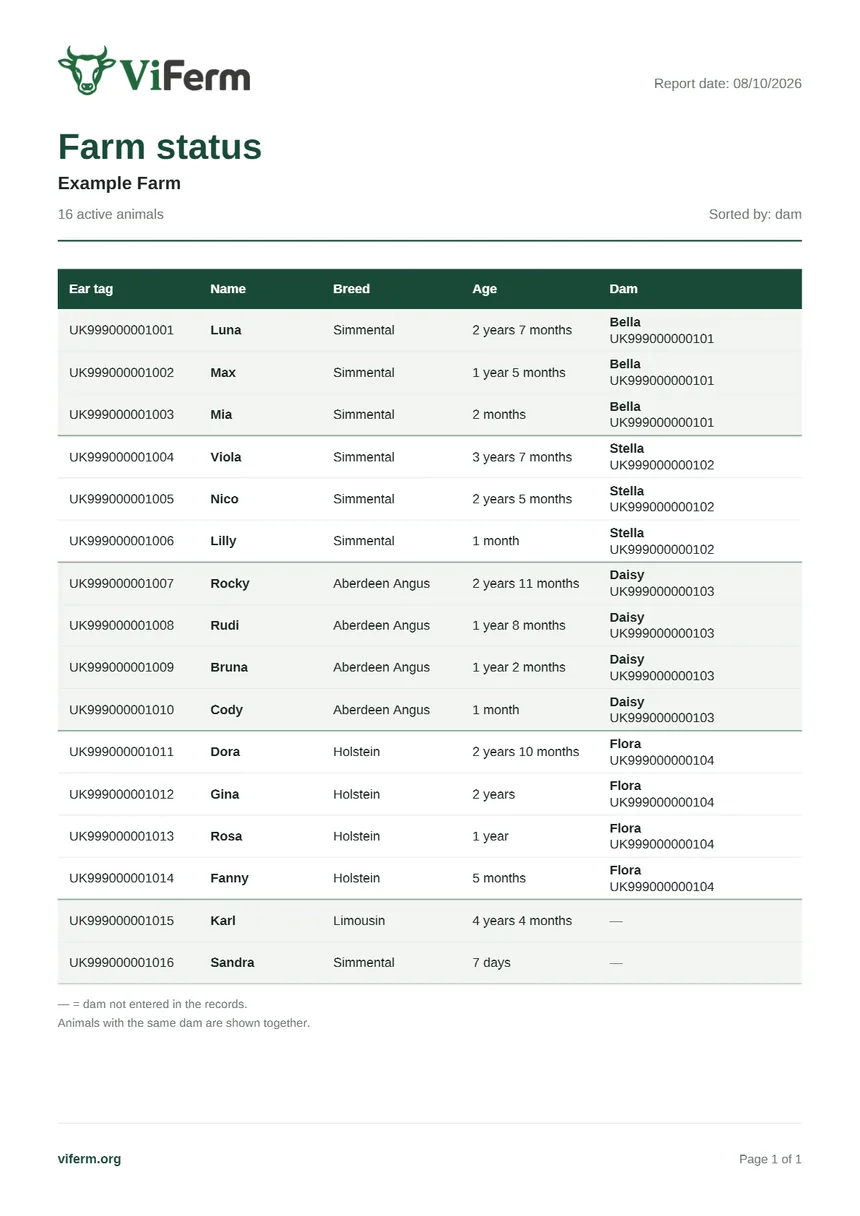This screenshot has height=1216, width=860.
Task: Click the dam not entered footnote
Action: [152, 1003]
